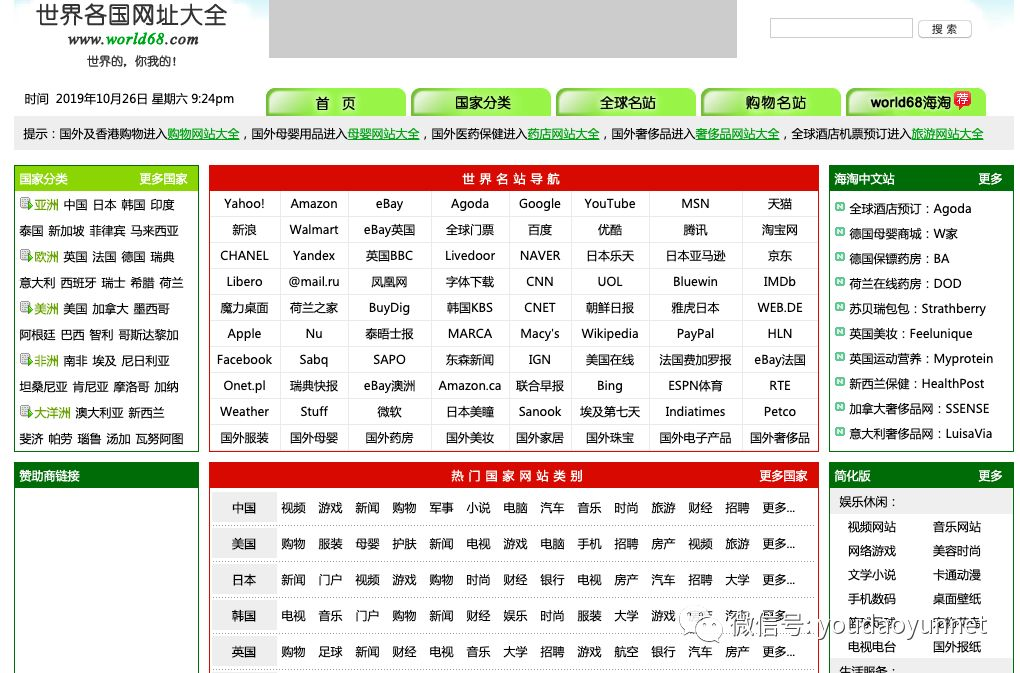
Task: Open the 韩国 country row heading
Action: [x=244, y=616]
